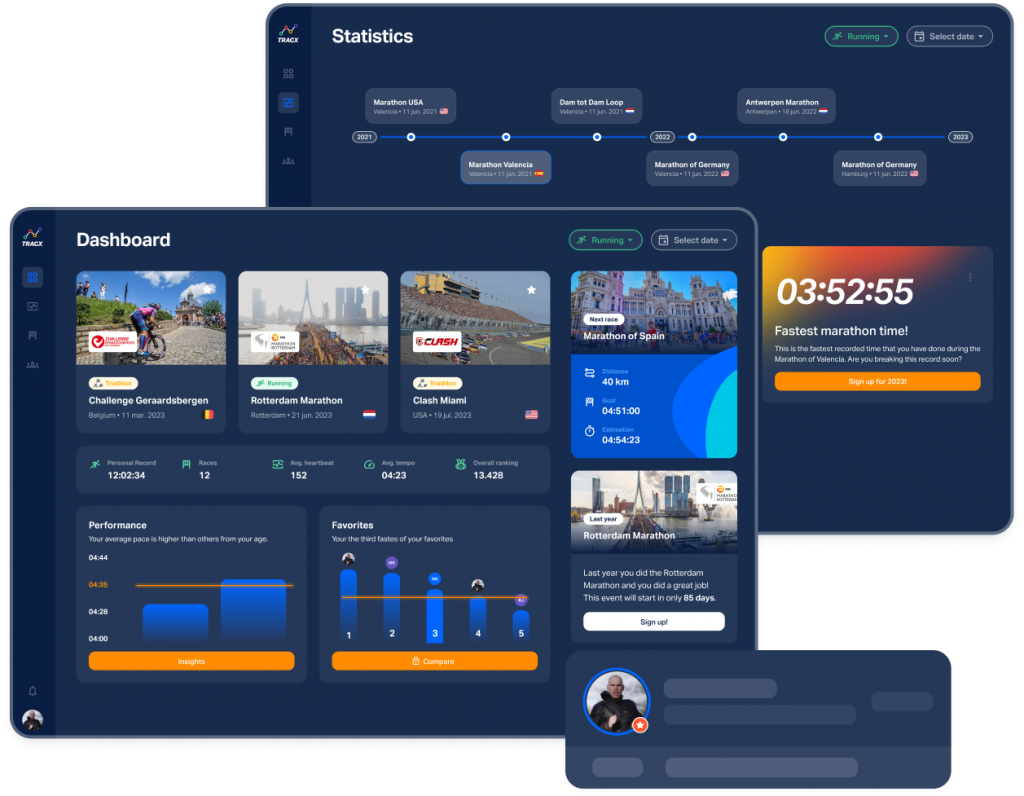This screenshot has height=796, width=1024.
Task: Select Dam tot Dam Loop timeline card
Action: coord(596,106)
